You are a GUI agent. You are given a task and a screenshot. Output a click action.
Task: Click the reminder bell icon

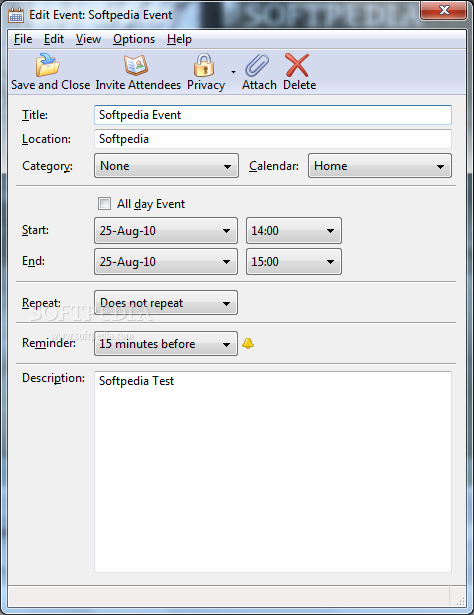[x=248, y=344]
